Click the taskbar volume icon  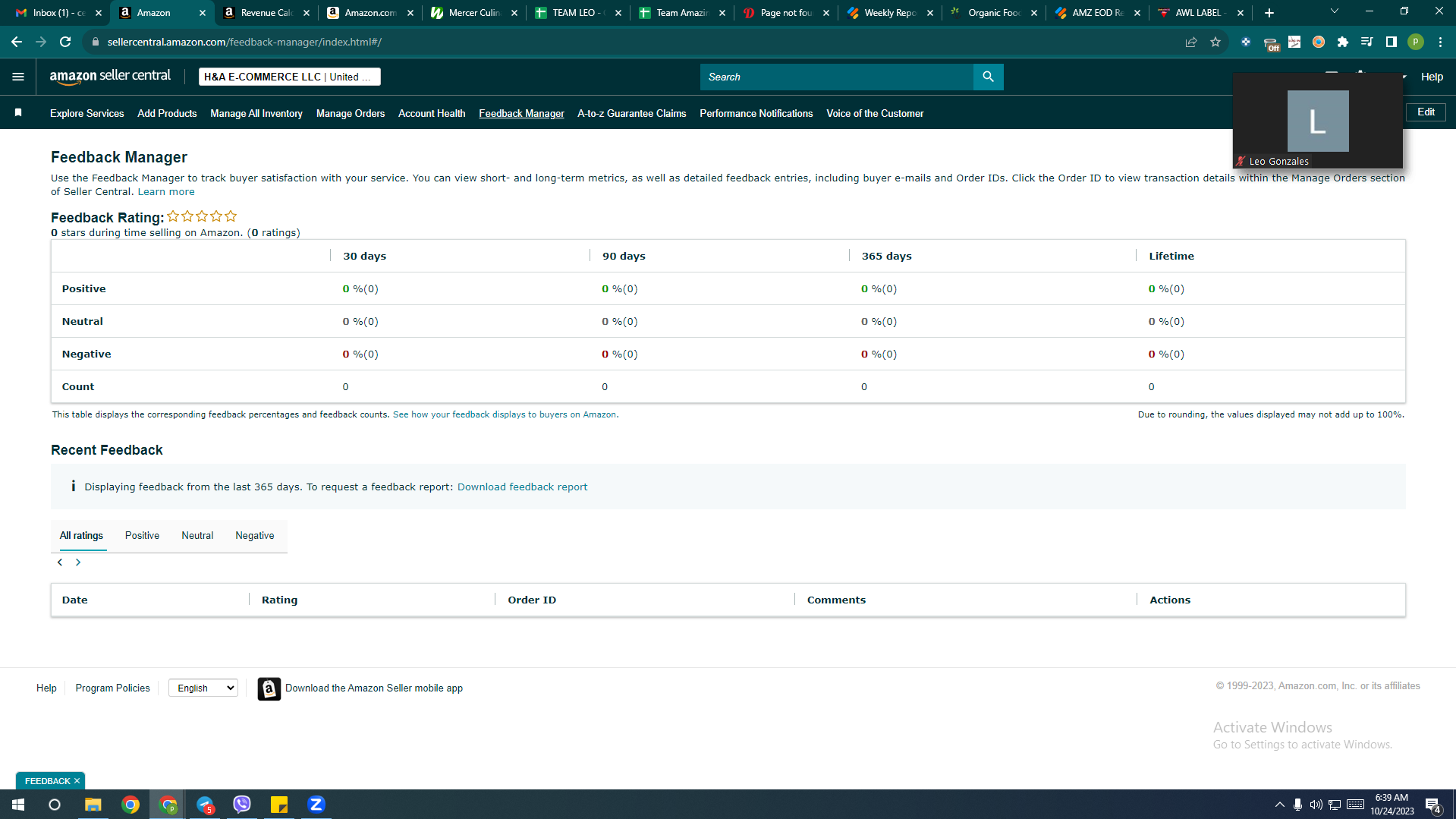pyautogui.click(x=1316, y=805)
